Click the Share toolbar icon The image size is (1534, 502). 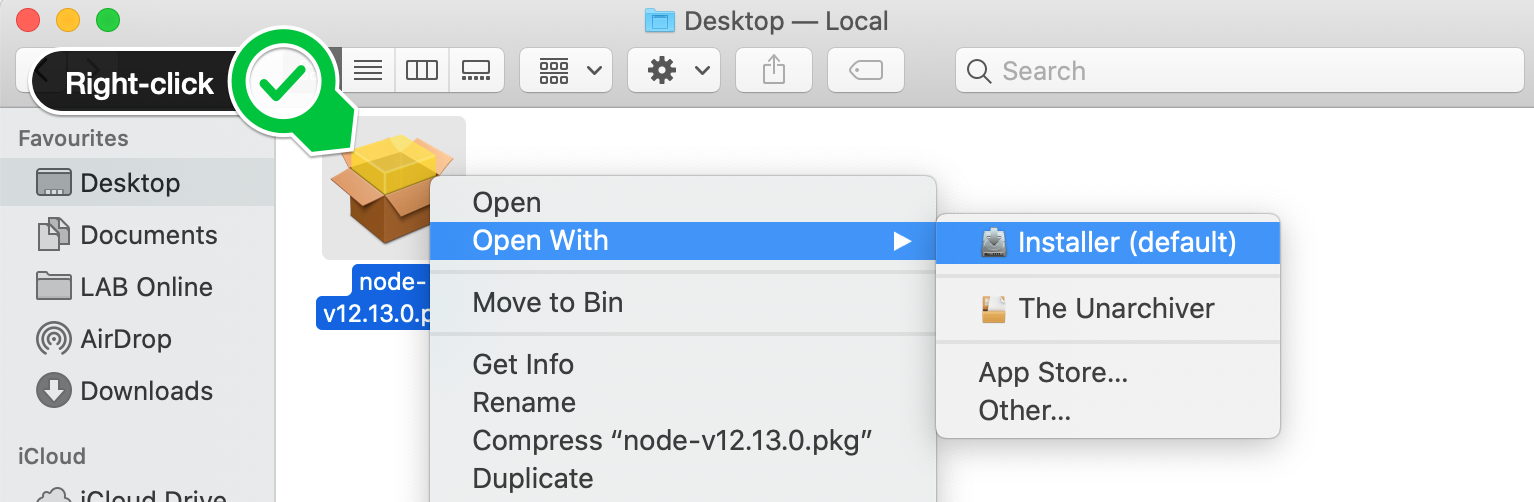coord(773,71)
